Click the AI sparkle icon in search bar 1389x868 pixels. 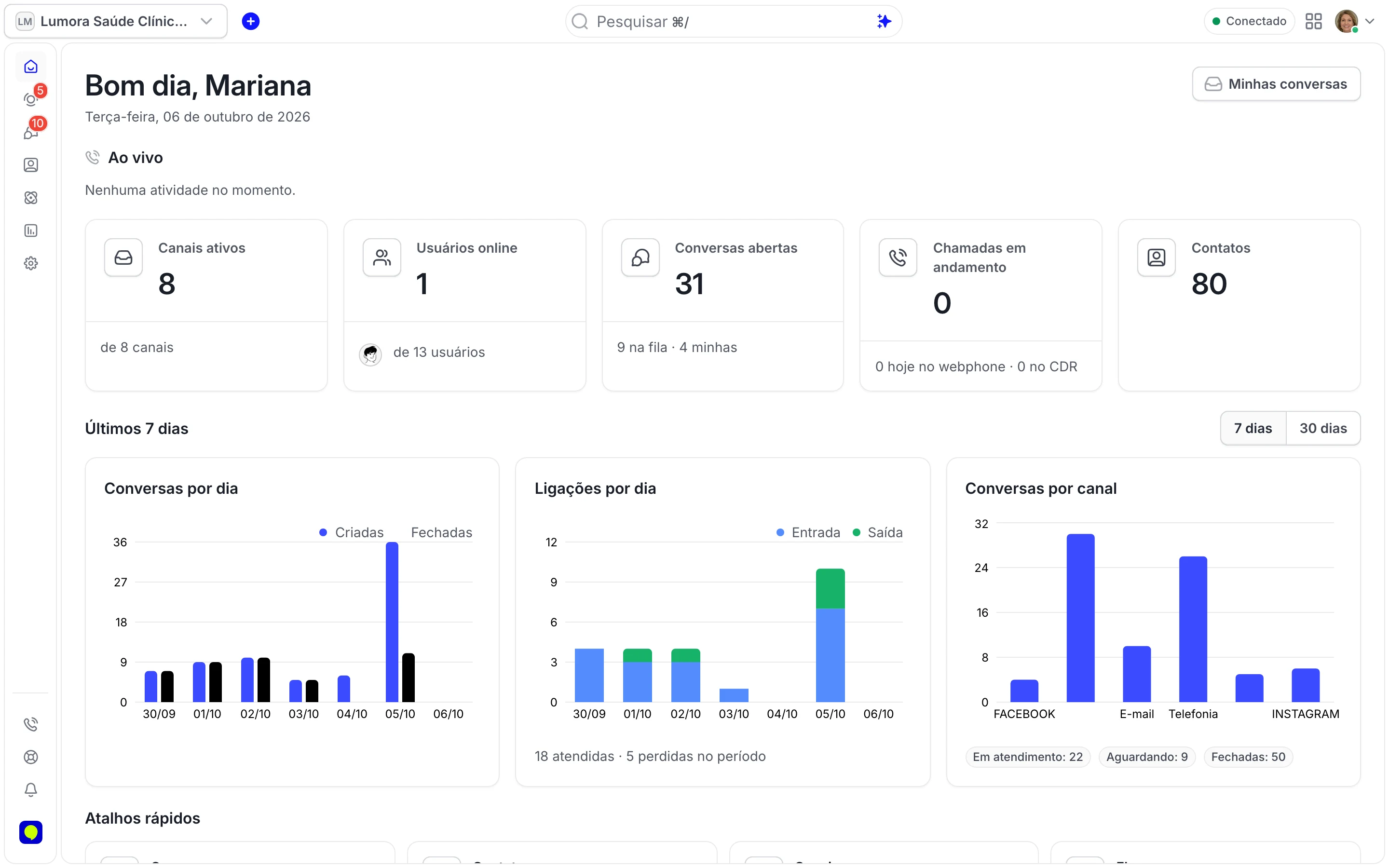point(884,21)
